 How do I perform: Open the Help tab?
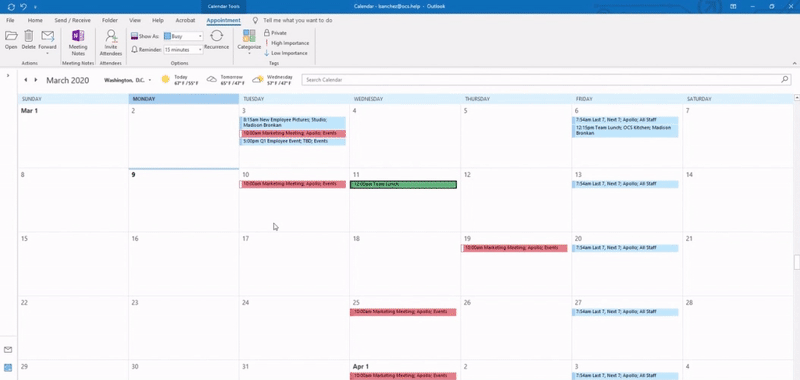pos(158,20)
